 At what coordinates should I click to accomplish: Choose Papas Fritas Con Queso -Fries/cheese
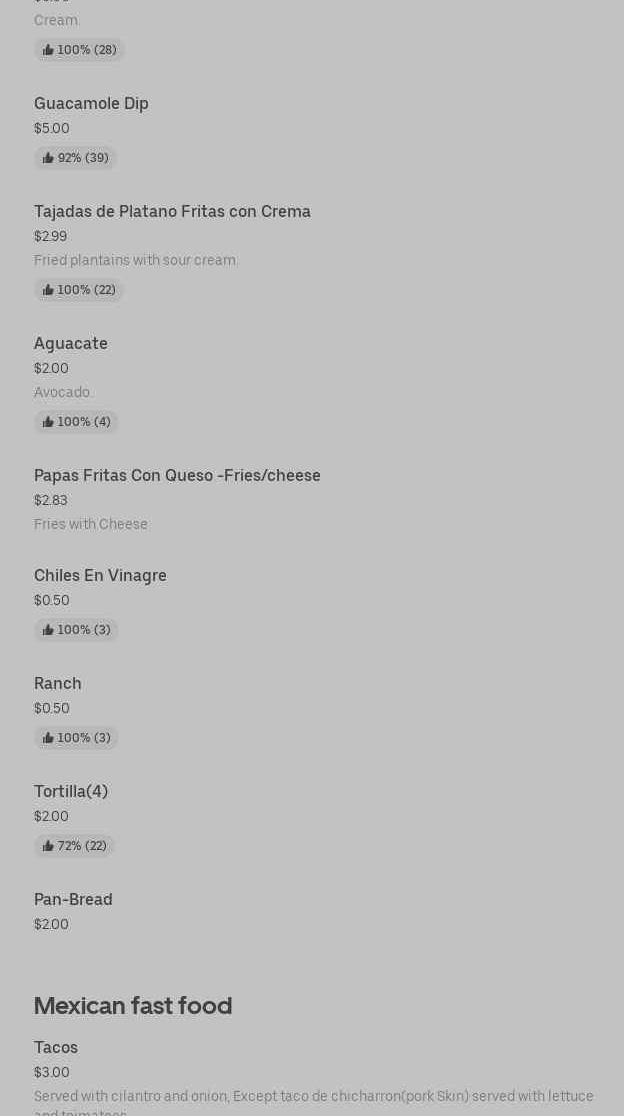click(177, 476)
